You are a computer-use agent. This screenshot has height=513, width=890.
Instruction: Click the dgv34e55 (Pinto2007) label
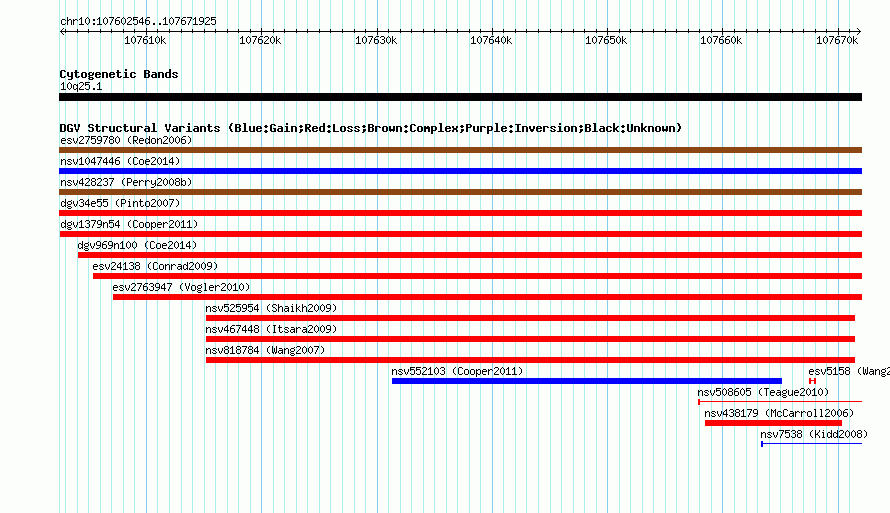tap(120, 203)
